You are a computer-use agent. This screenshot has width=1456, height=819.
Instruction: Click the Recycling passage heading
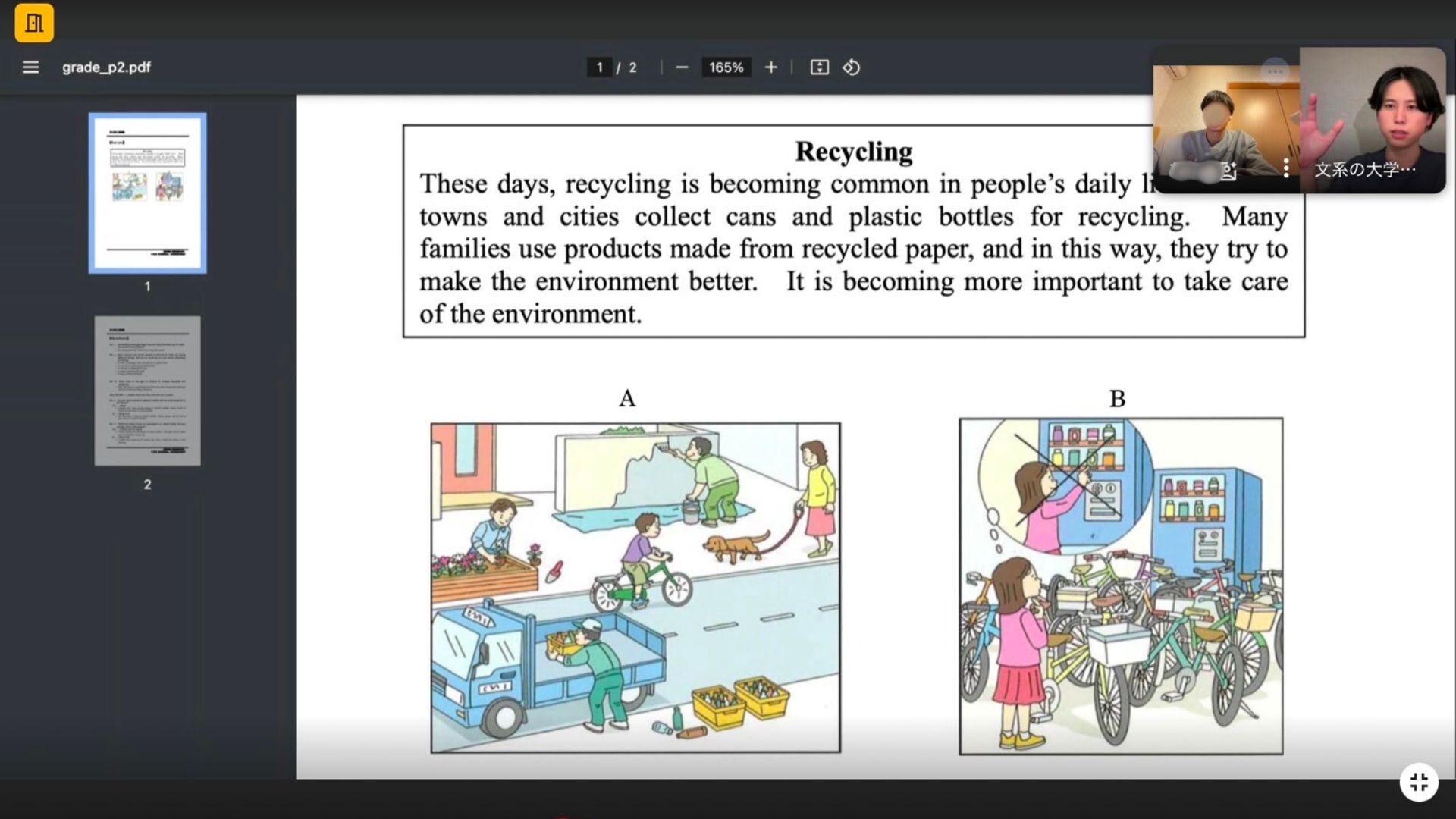tap(853, 152)
